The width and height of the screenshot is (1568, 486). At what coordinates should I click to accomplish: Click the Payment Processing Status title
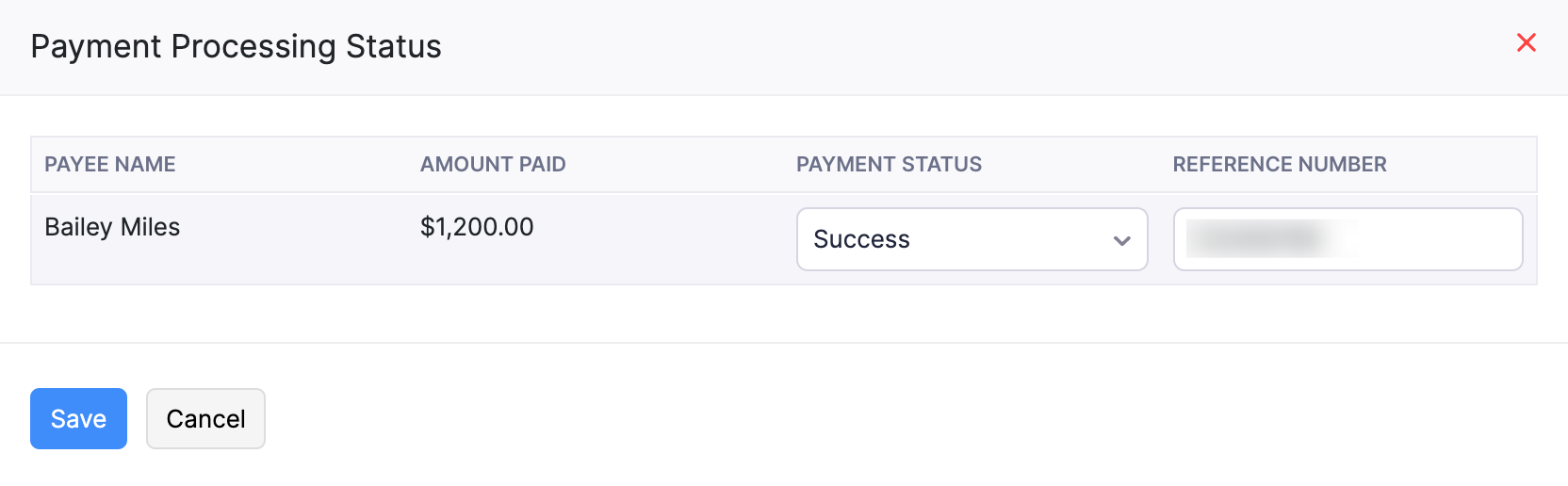tap(236, 46)
